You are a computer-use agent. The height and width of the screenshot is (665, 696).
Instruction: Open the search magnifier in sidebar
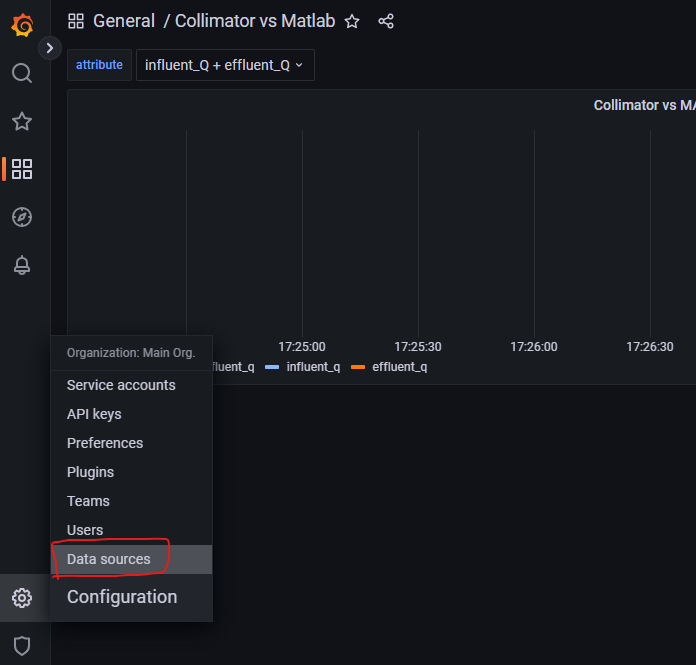tap(22, 73)
